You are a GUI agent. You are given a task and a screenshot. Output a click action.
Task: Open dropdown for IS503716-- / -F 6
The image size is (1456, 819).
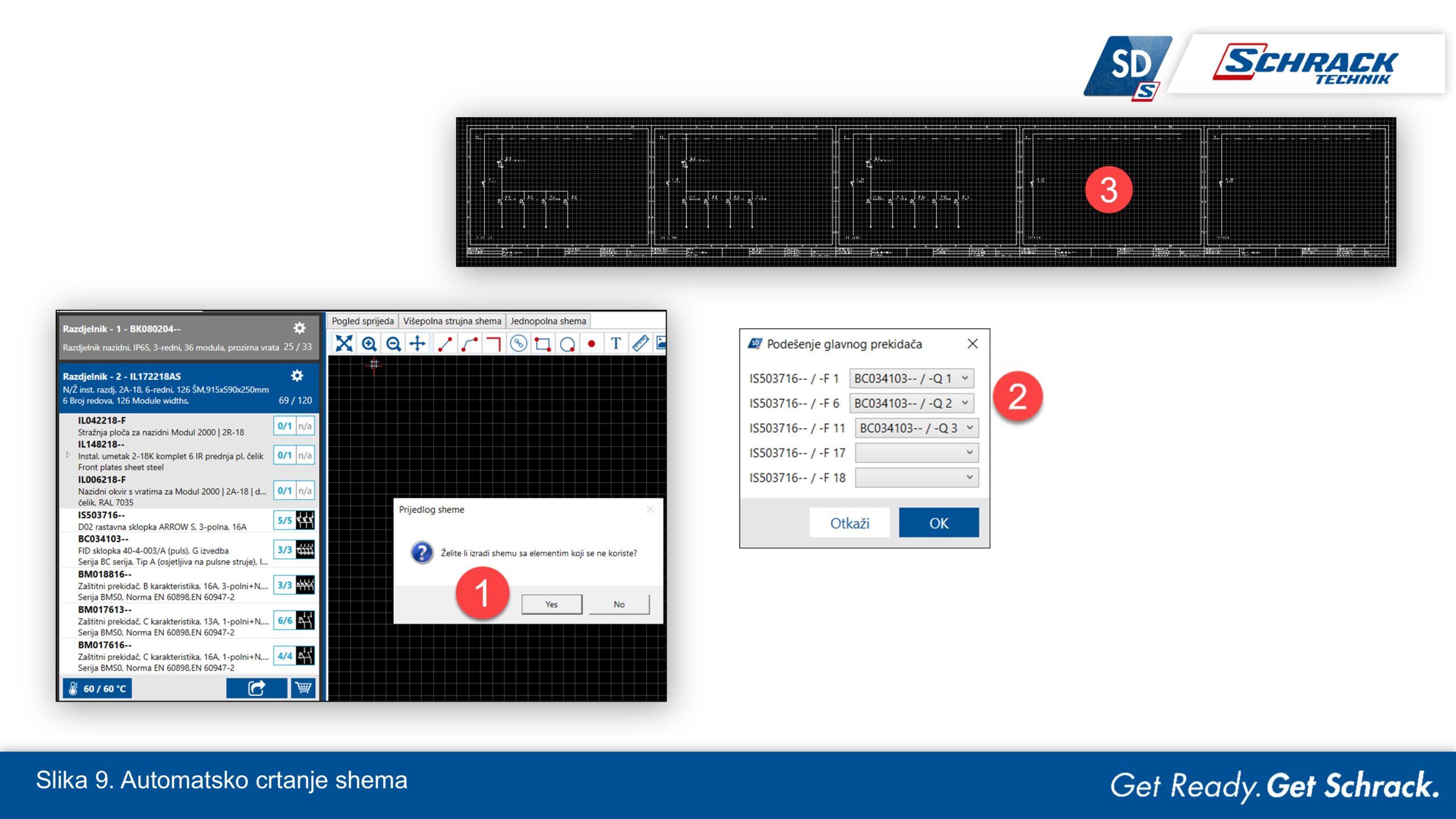click(x=912, y=403)
